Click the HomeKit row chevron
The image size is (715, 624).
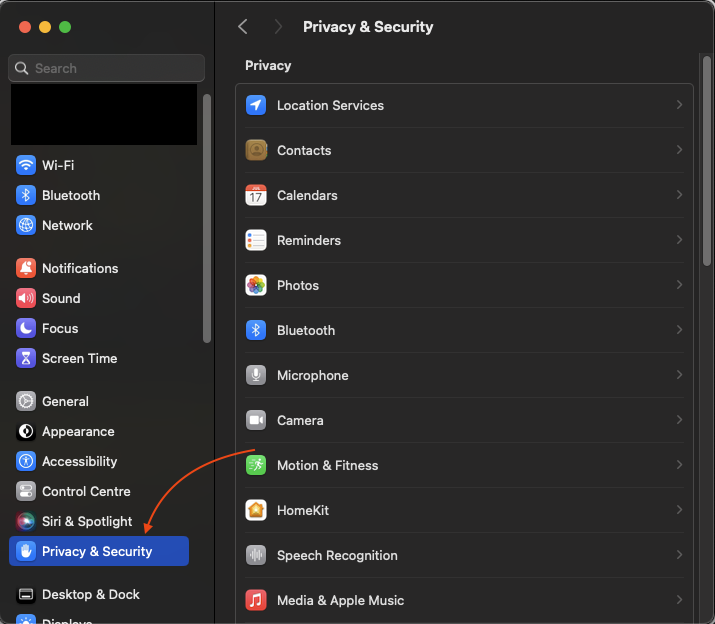click(679, 510)
